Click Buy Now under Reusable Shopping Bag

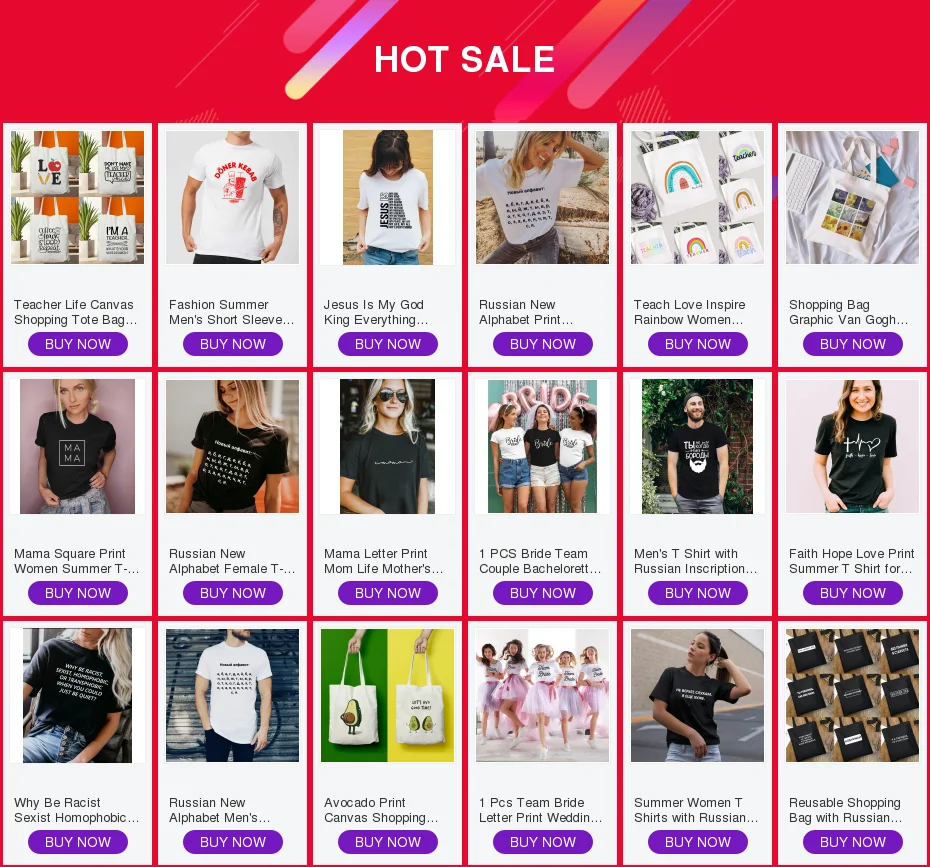[853, 842]
